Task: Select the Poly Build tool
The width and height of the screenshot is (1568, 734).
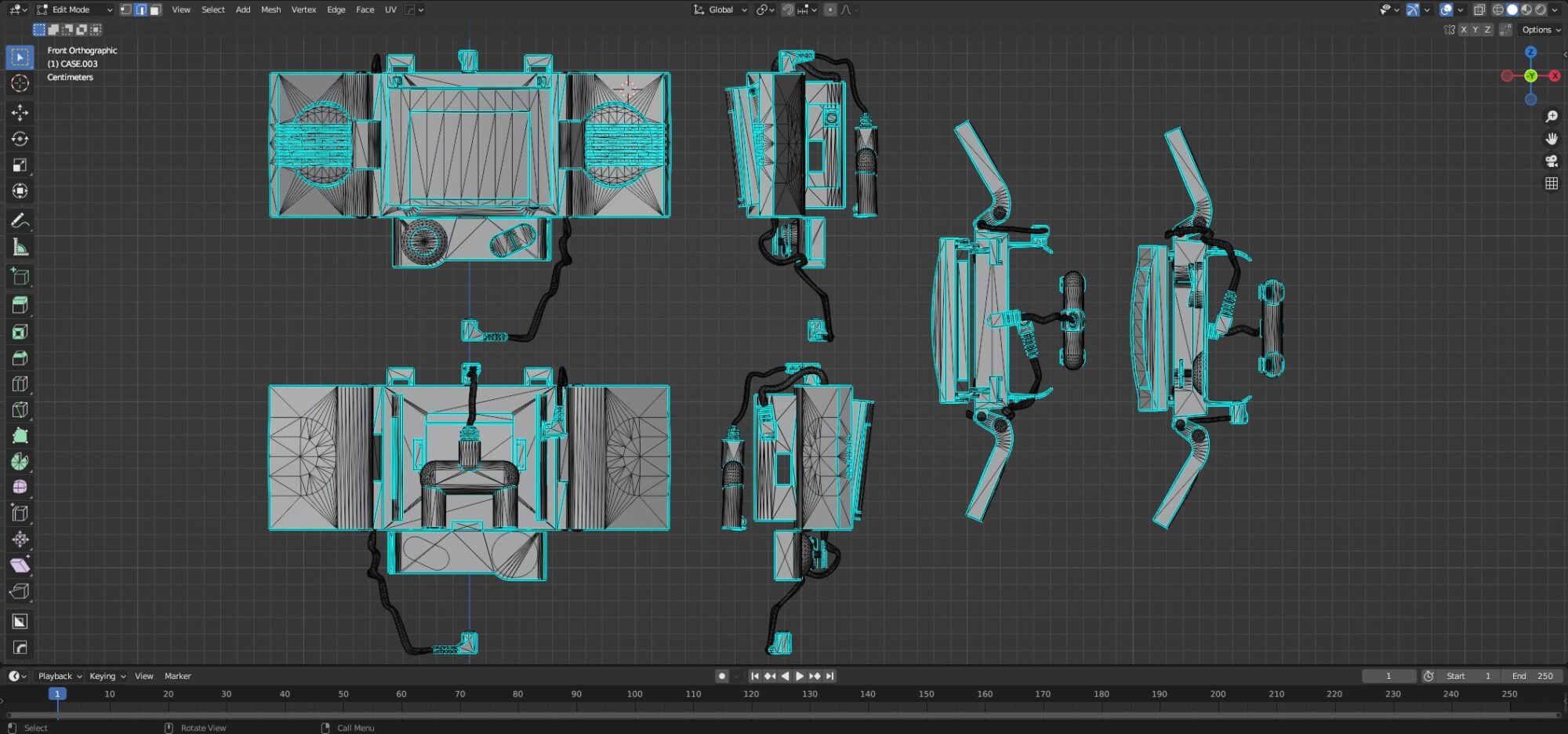Action: tap(20, 435)
